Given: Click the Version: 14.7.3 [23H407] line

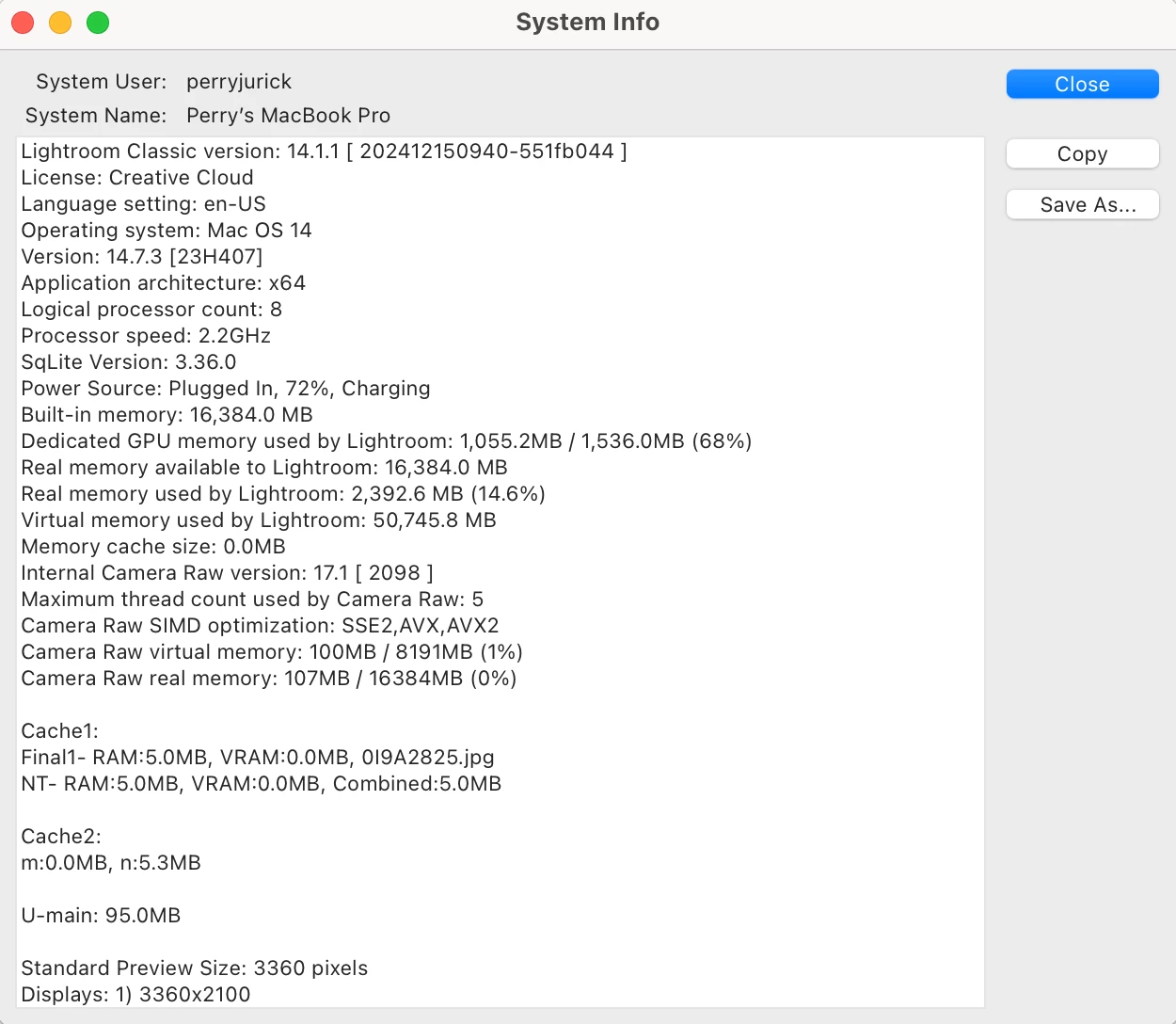Looking at the screenshot, I should click(x=142, y=257).
